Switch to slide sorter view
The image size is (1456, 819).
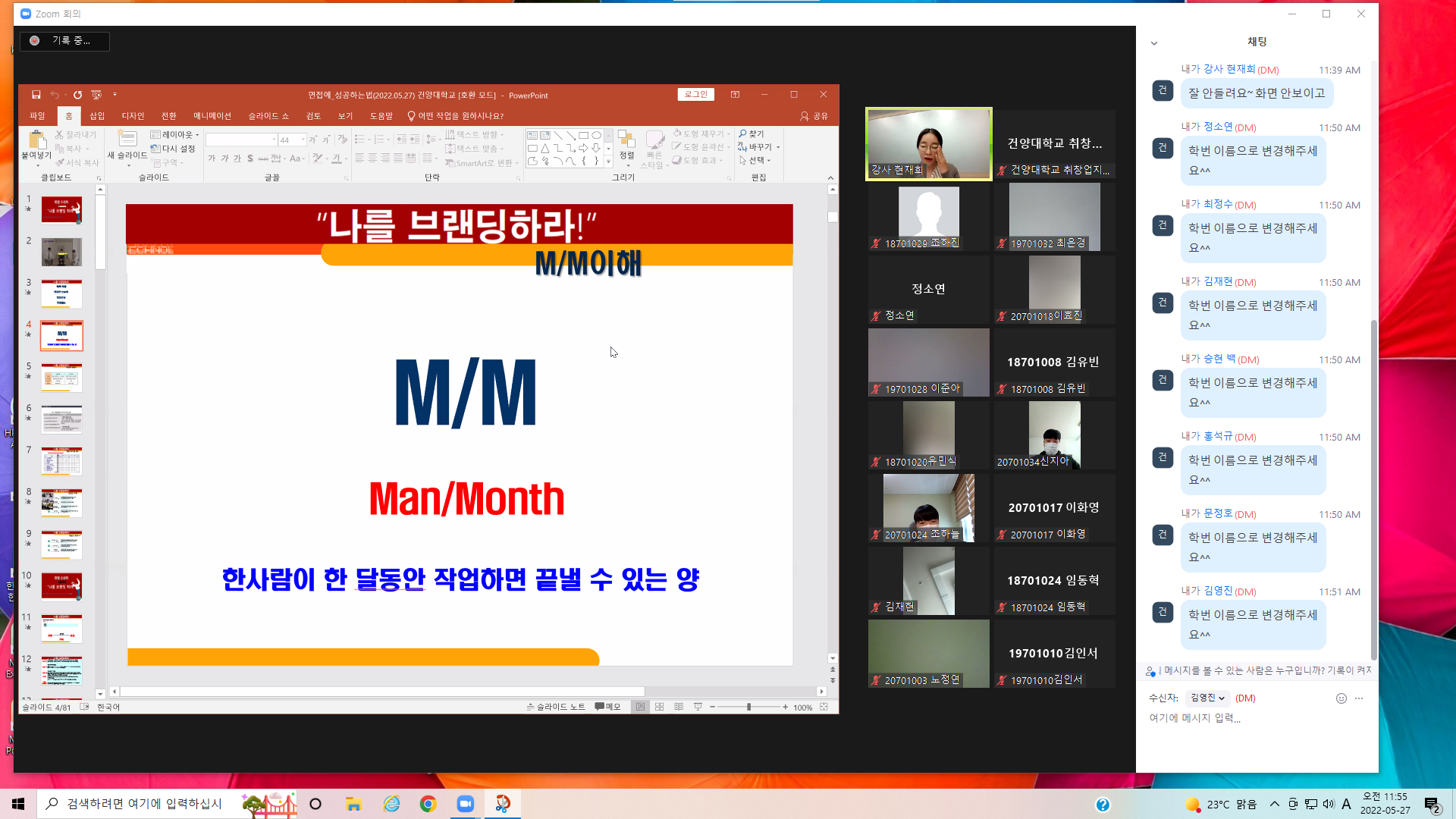[660, 707]
